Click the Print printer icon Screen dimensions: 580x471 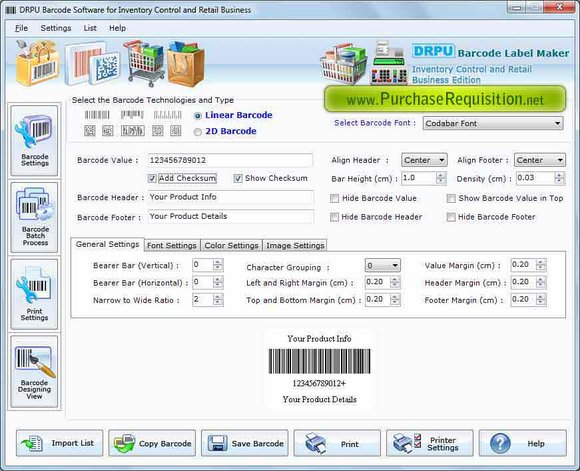coord(316,443)
